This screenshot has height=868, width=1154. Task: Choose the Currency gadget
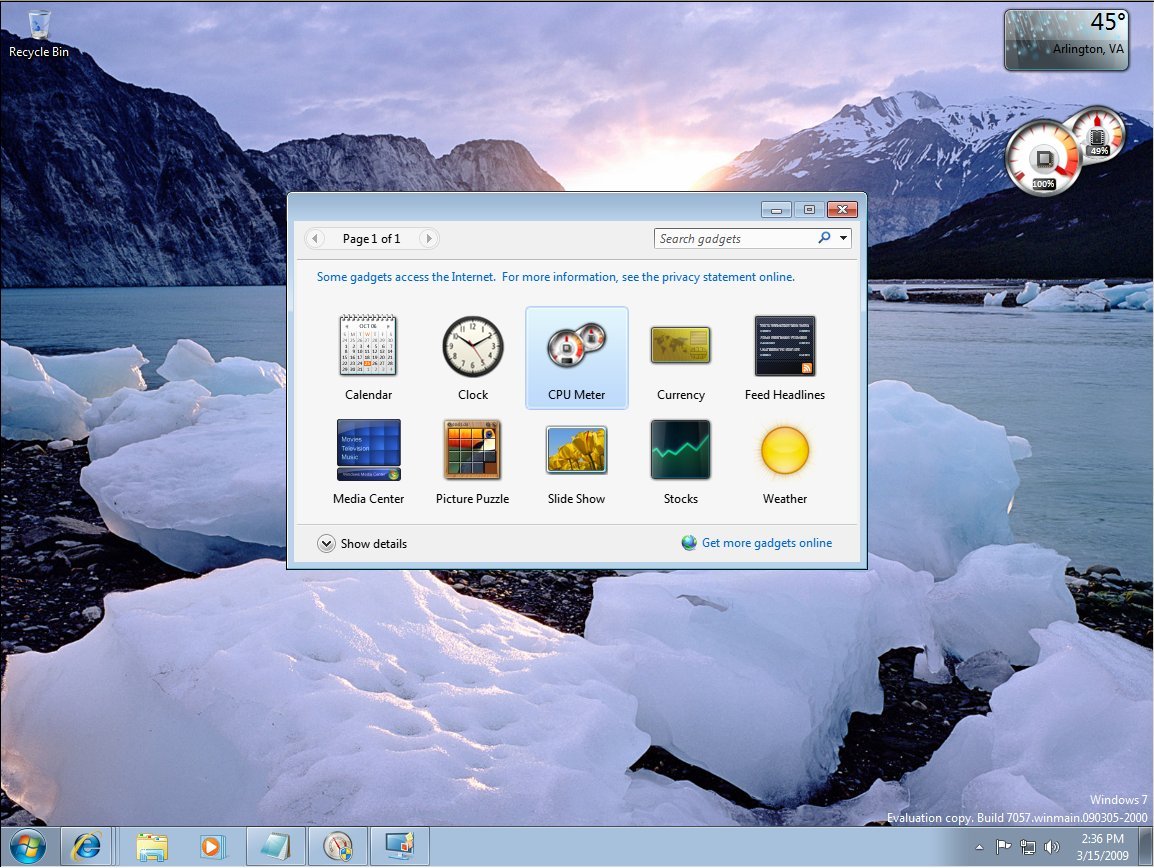[x=680, y=346]
